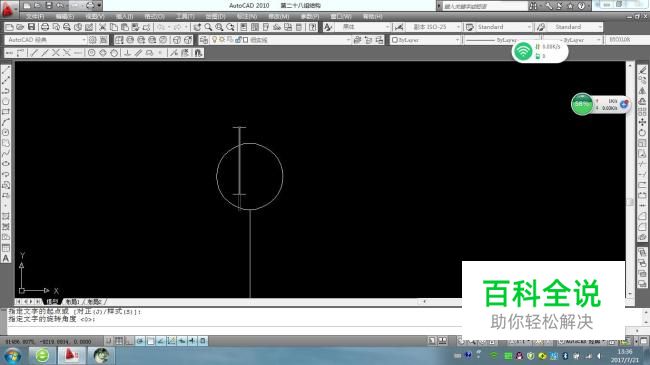Select the Erase tool in Modify toolbar

pyautogui.click(x=642, y=70)
